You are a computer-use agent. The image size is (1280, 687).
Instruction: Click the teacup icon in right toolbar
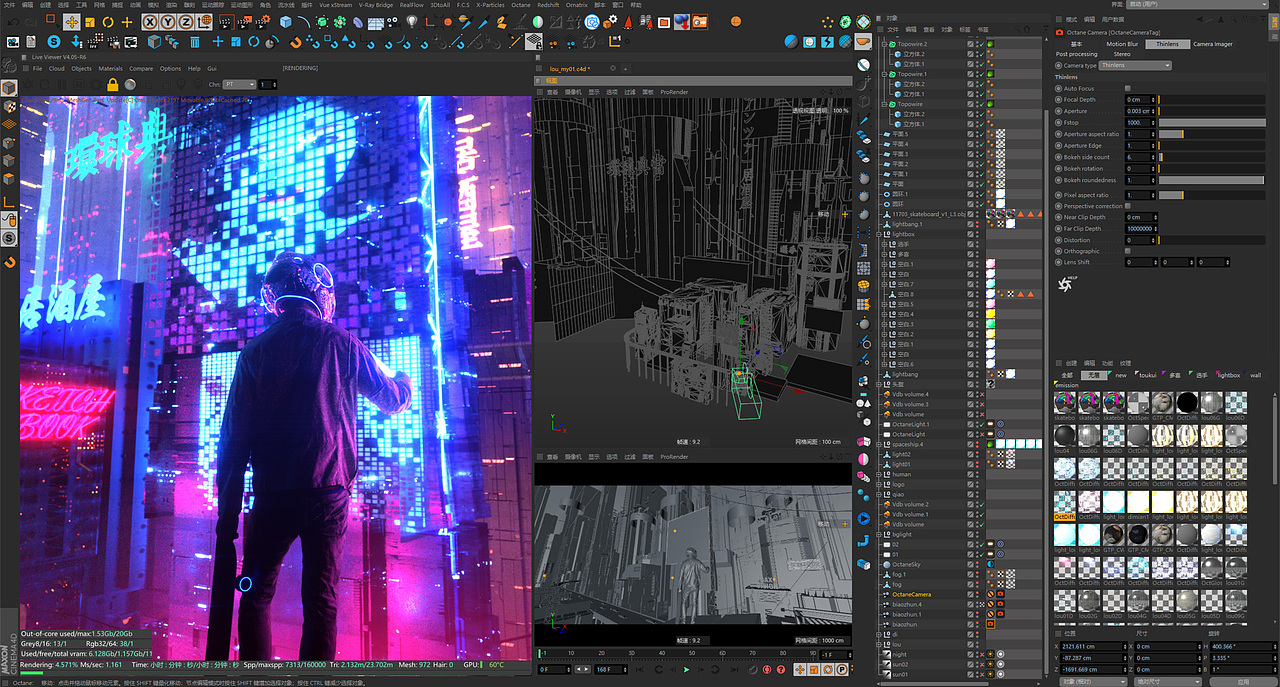pyautogui.click(x=864, y=42)
